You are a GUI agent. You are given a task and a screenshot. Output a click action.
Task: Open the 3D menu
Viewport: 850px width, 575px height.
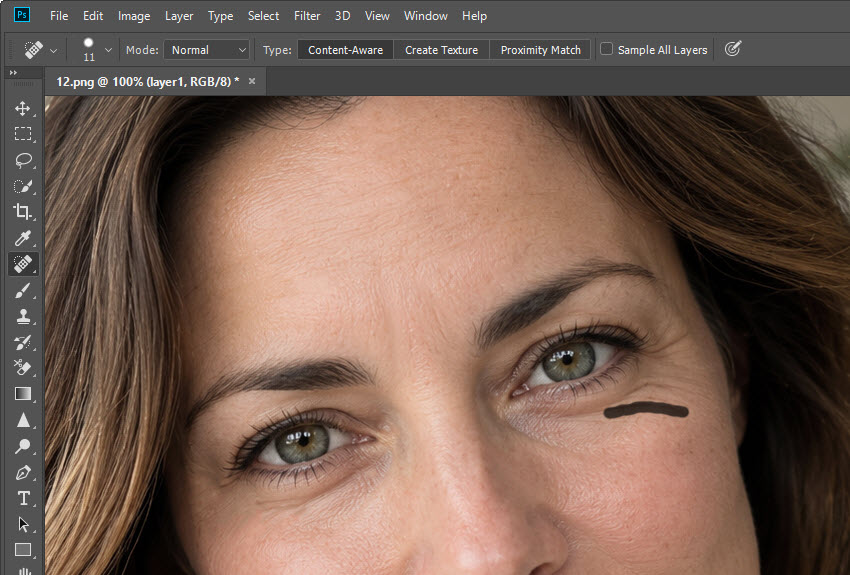(x=342, y=16)
